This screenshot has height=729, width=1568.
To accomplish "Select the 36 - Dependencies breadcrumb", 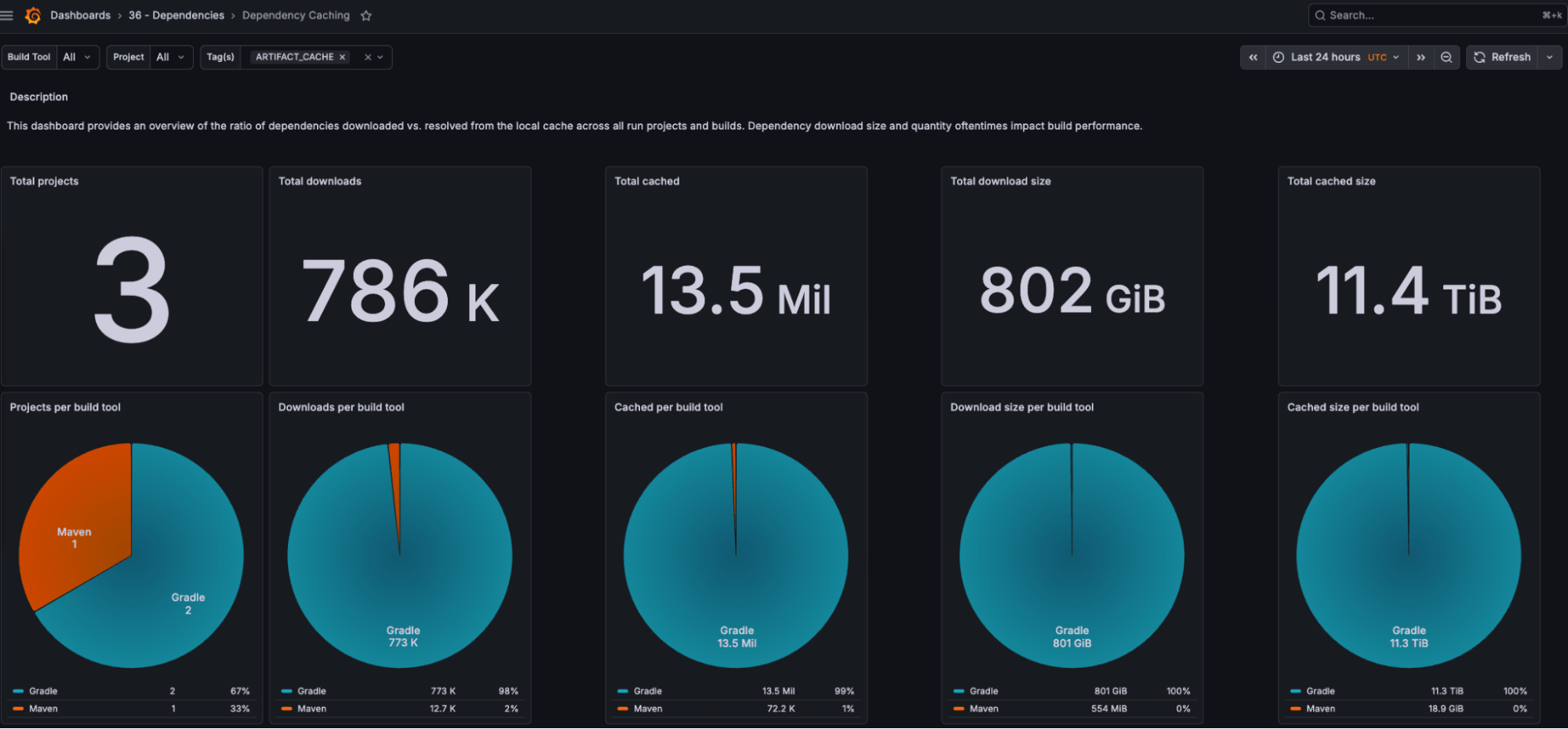I will [176, 15].
